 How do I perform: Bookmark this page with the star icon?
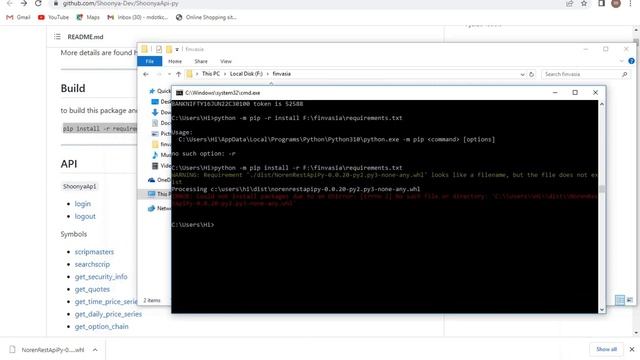point(584,3)
